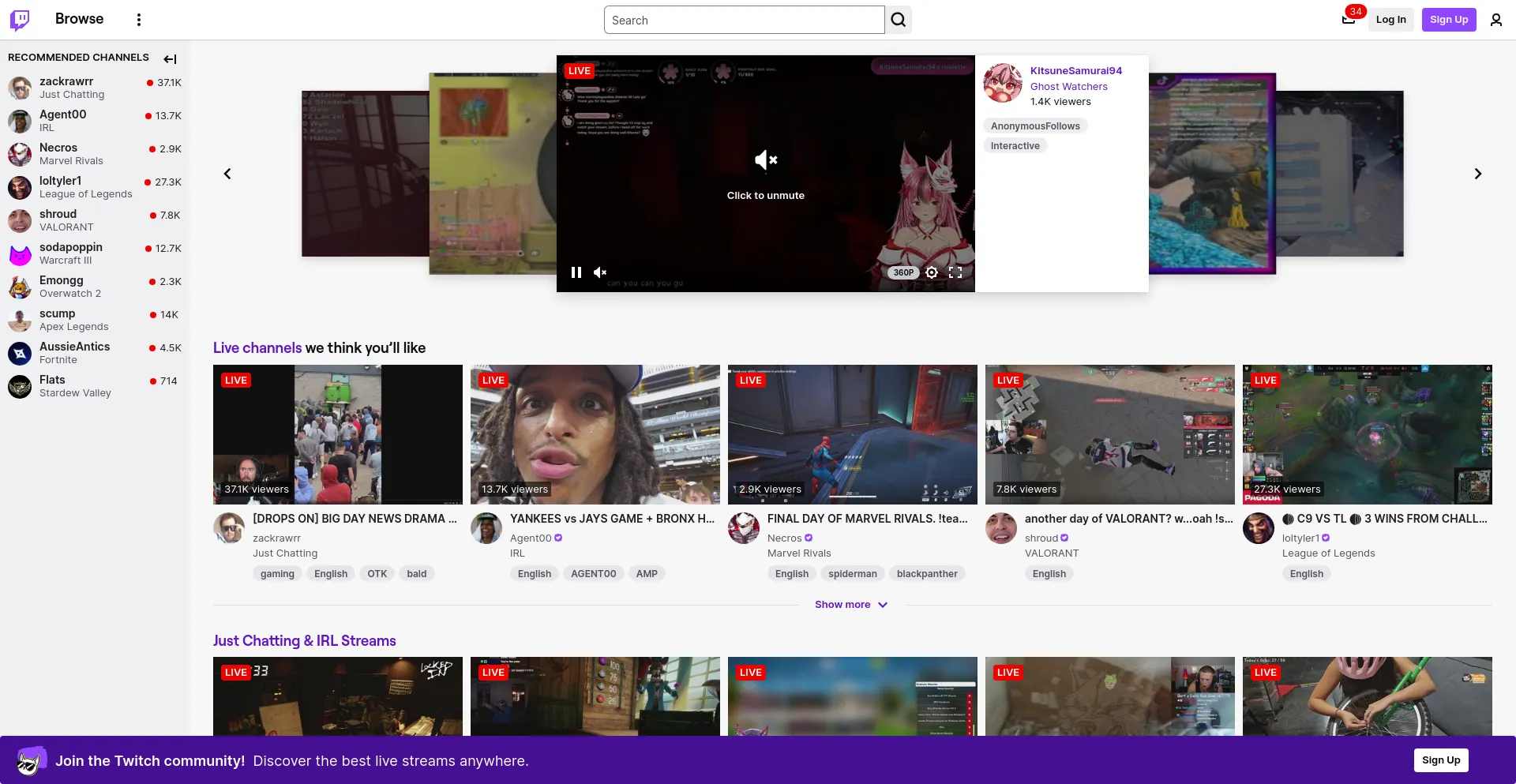This screenshot has height=784, width=1516.
Task: Enter fullscreen on featured player
Action: [x=955, y=272]
